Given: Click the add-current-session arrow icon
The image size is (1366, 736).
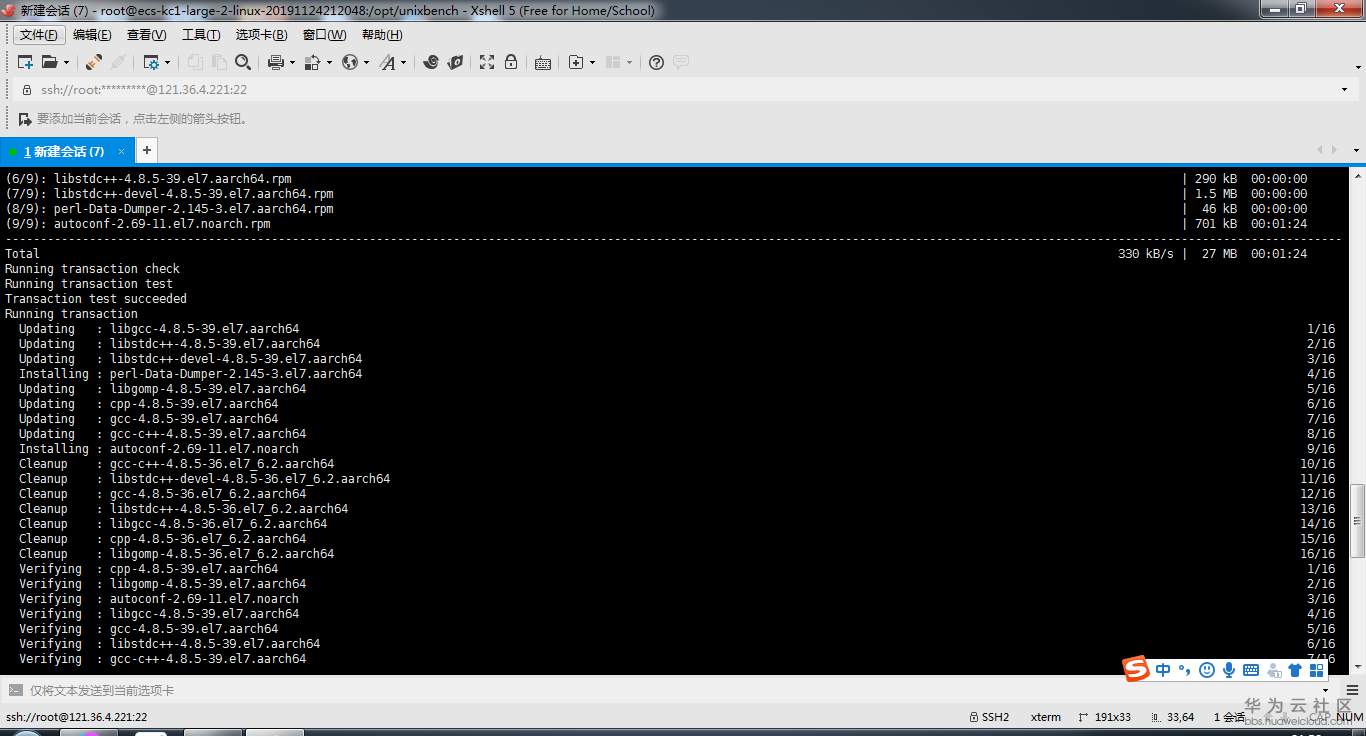Looking at the screenshot, I should [25, 119].
